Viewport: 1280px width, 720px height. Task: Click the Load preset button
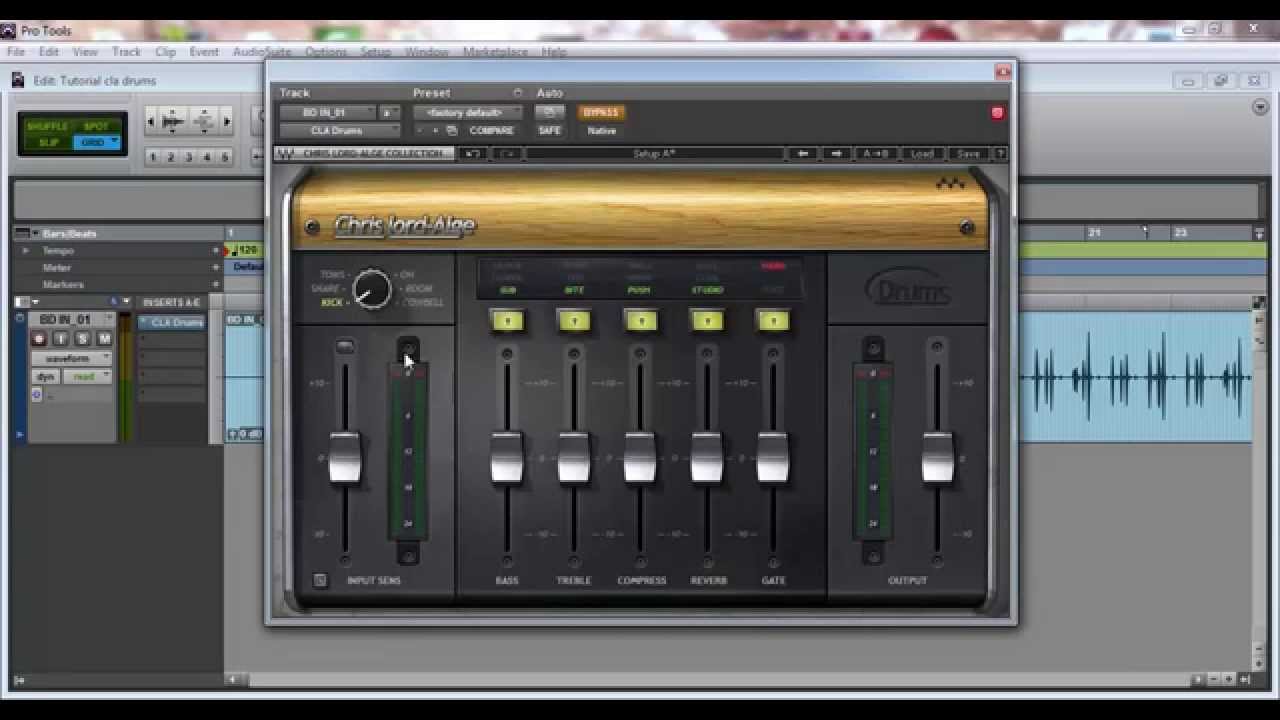(x=922, y=153)
